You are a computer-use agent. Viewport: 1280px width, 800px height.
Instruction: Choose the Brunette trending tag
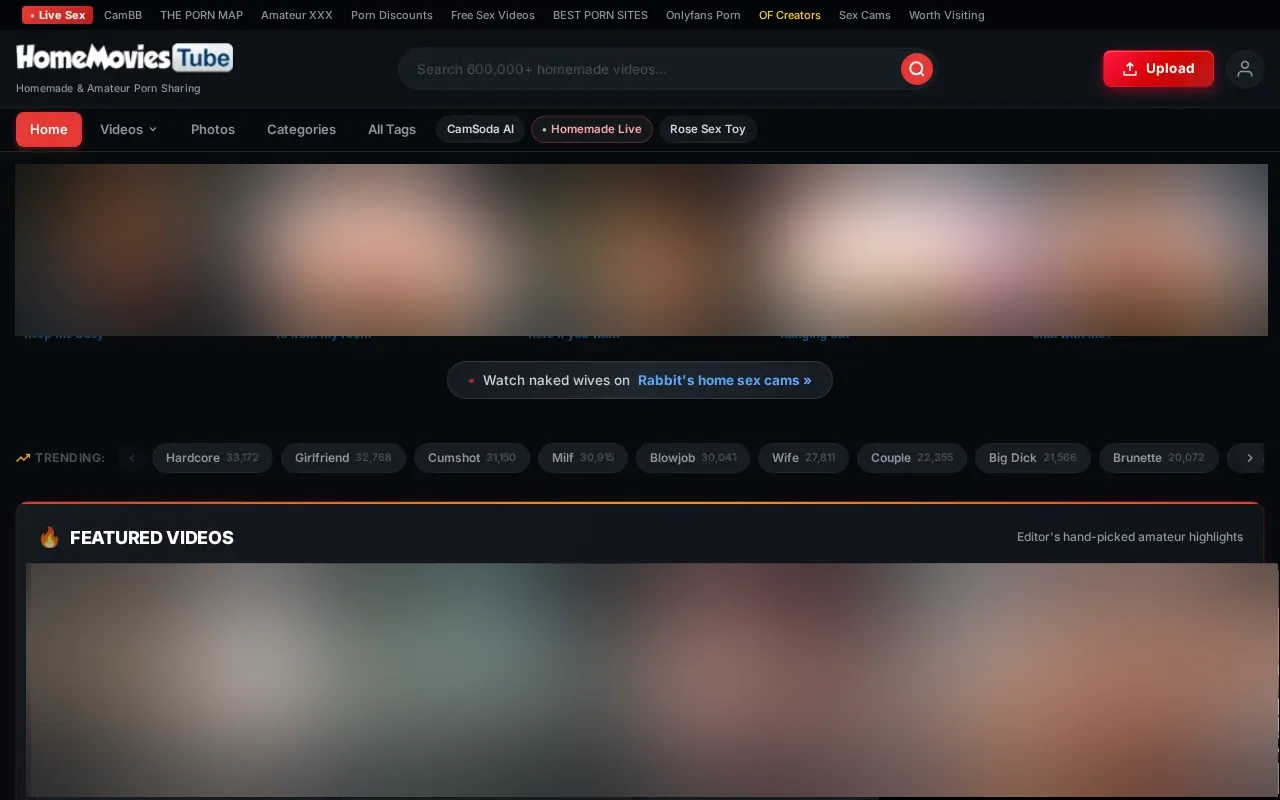click(1159, 458)
